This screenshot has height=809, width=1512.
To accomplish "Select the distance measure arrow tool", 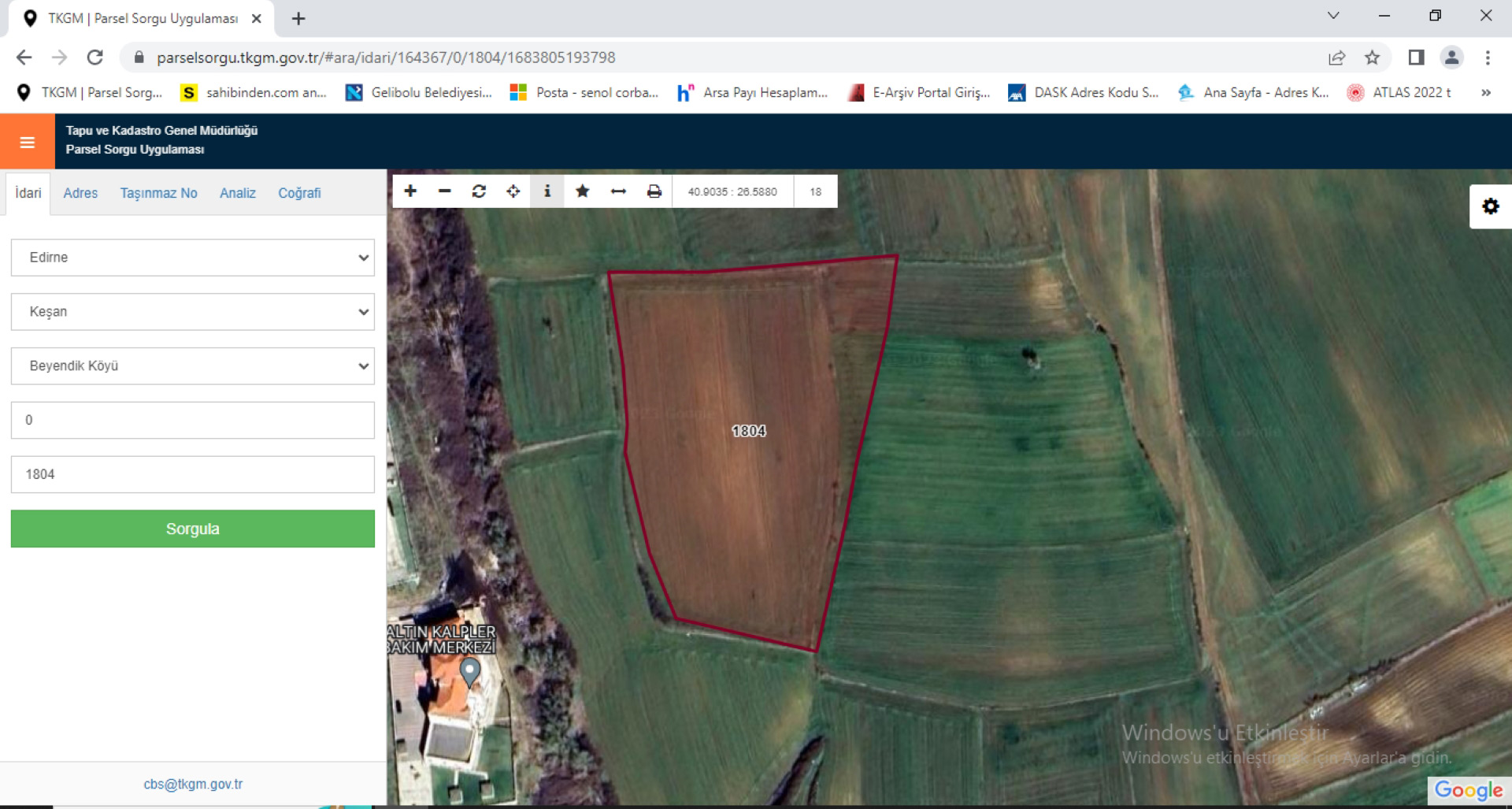I will (618, 191).
